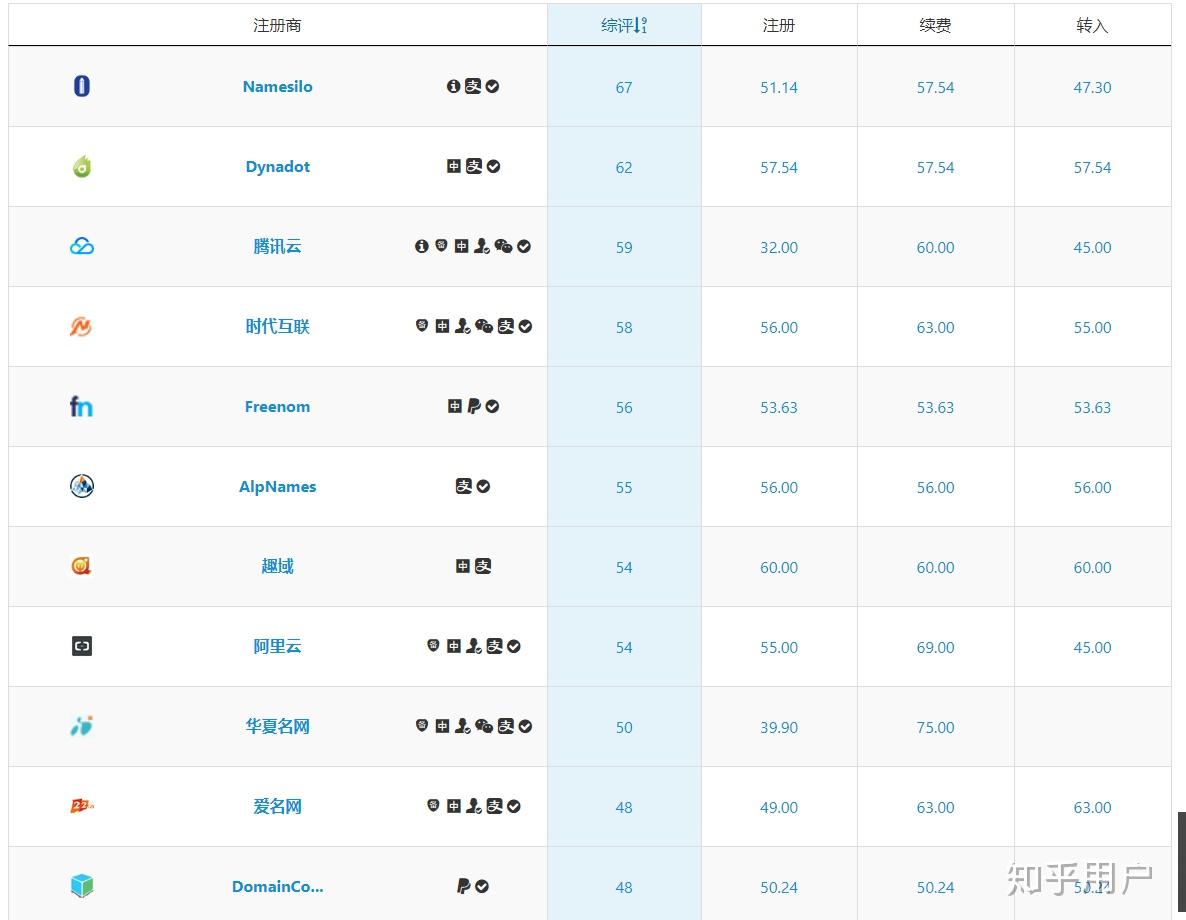
Task: Click the 阿里云 bracket logo icon
Action: coord(82,646)
